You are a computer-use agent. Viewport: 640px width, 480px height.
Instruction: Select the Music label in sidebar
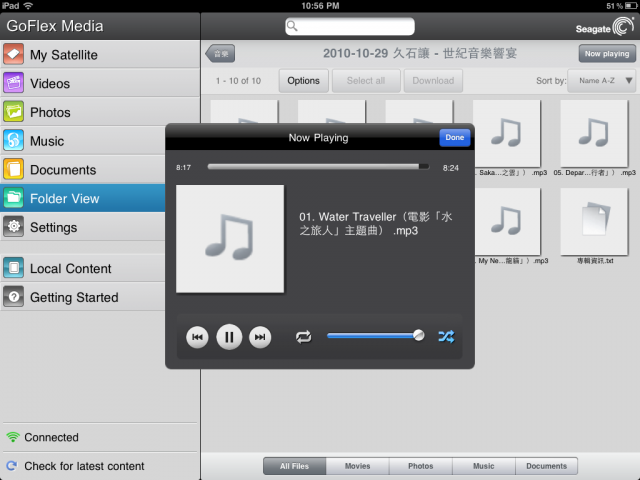point(47,141)
